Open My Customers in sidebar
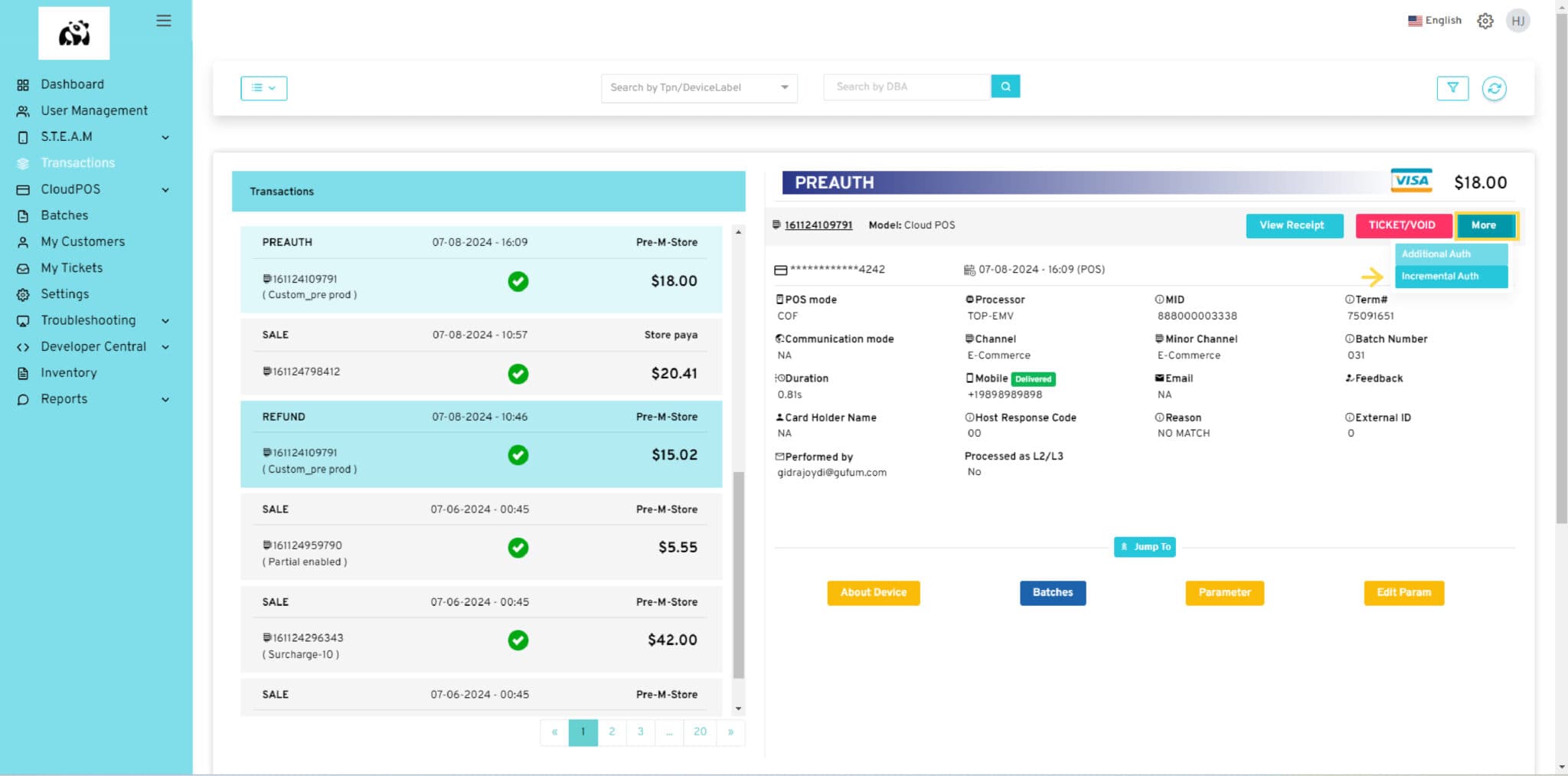This screenshot has height=776, width=1568. (x=83, y=242)
